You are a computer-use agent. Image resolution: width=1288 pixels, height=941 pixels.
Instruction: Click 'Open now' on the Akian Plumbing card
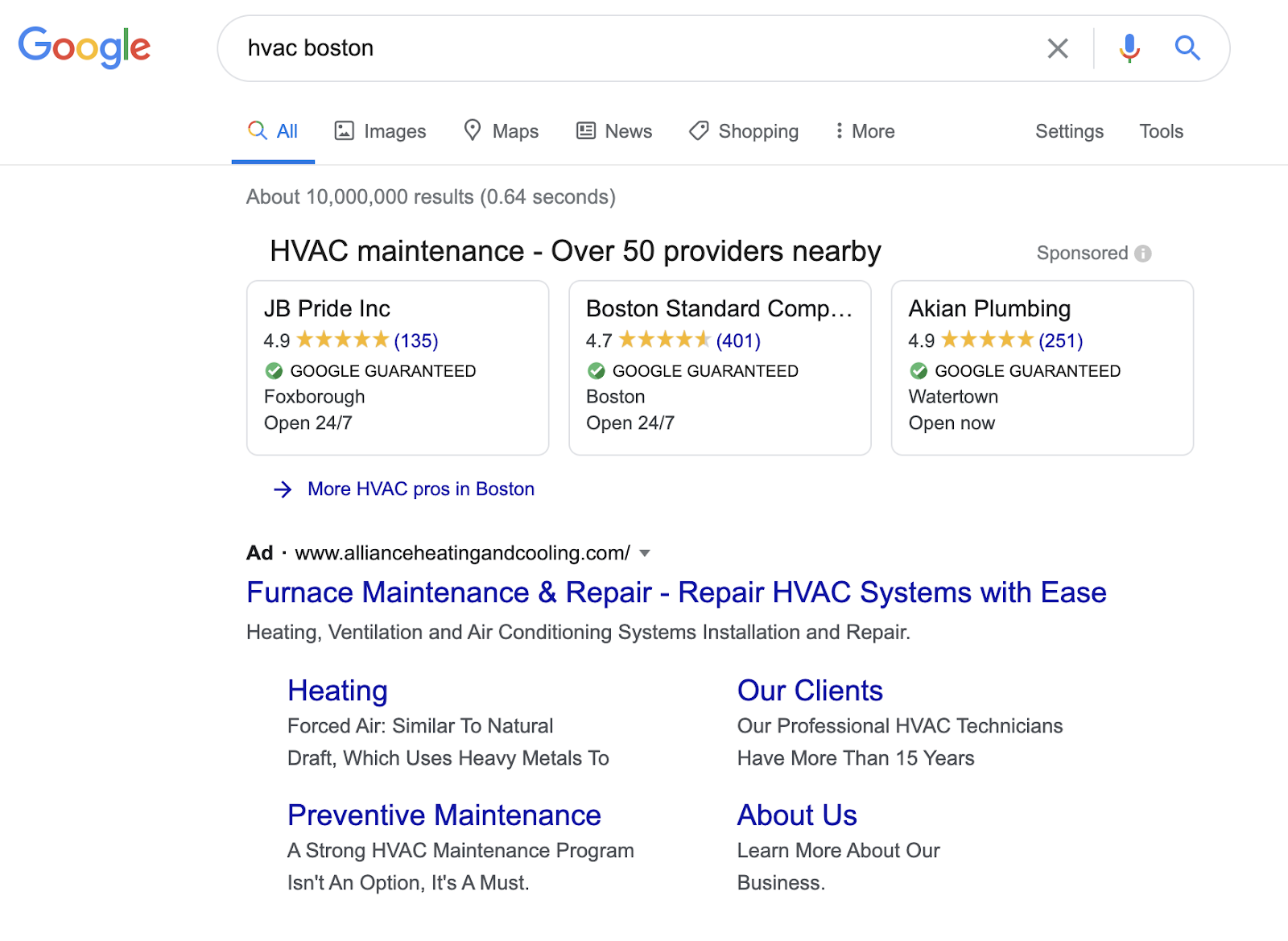tap(952, 423)
